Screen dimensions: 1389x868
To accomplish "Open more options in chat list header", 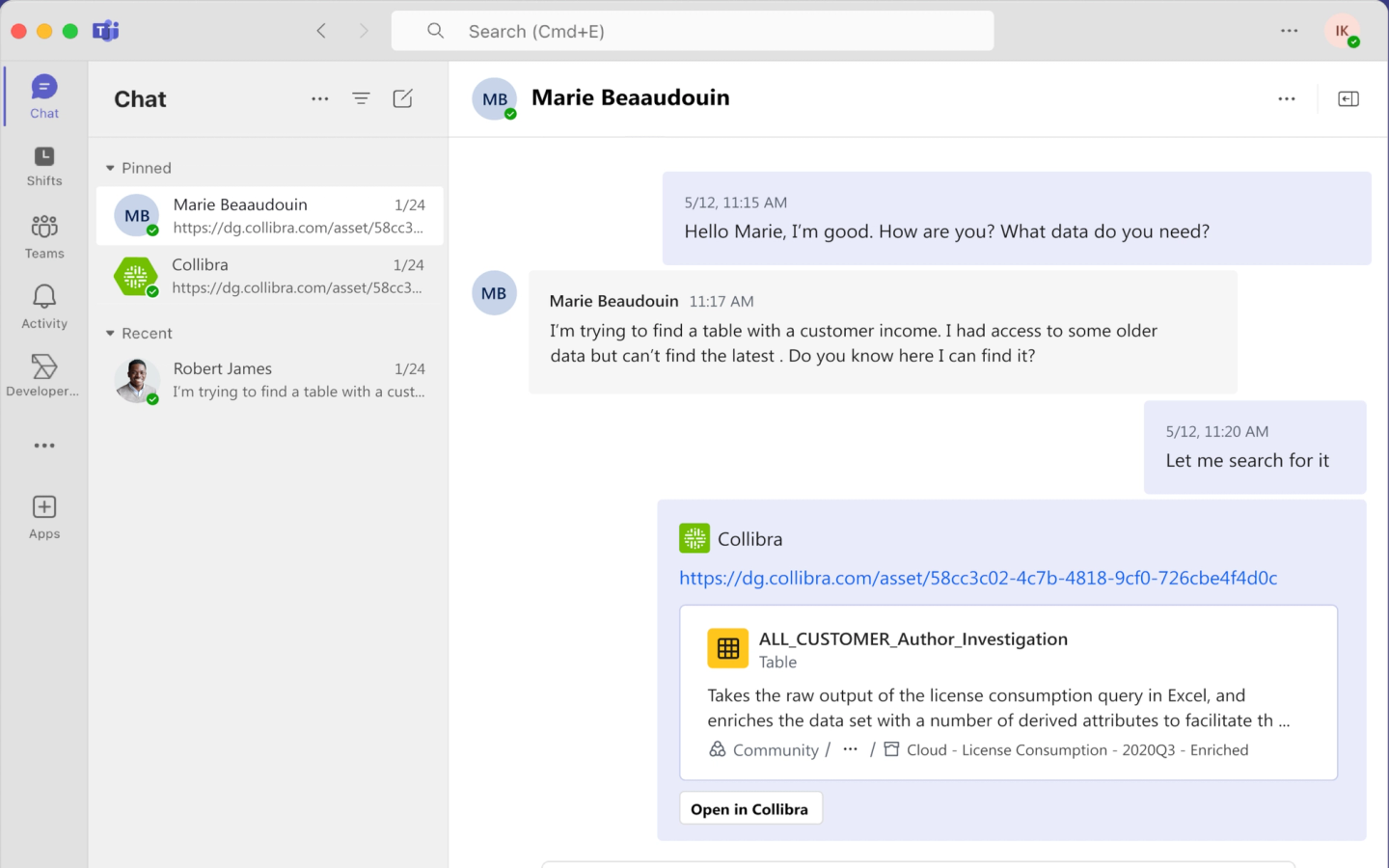I will (320, 98).
